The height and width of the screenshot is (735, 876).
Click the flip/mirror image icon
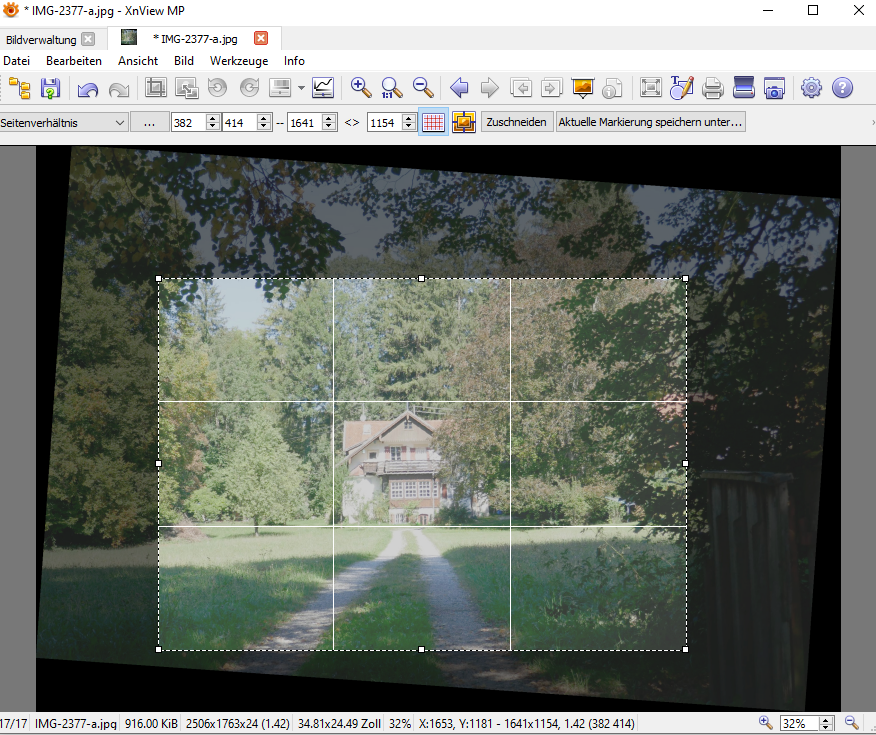click(x=280, y=88)
